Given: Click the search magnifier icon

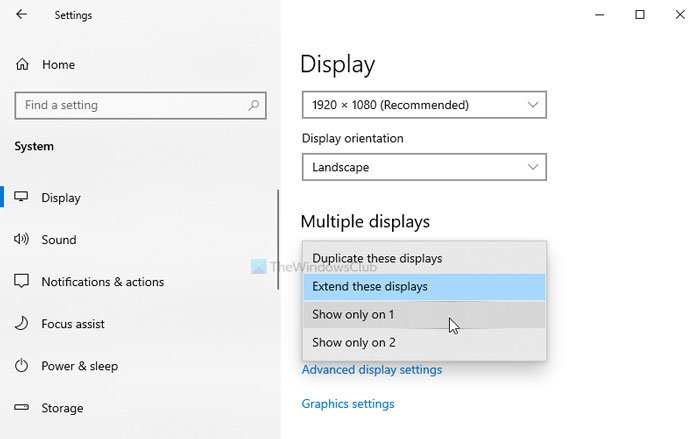Looking at the screenshot, I should [x=254, y=105].
